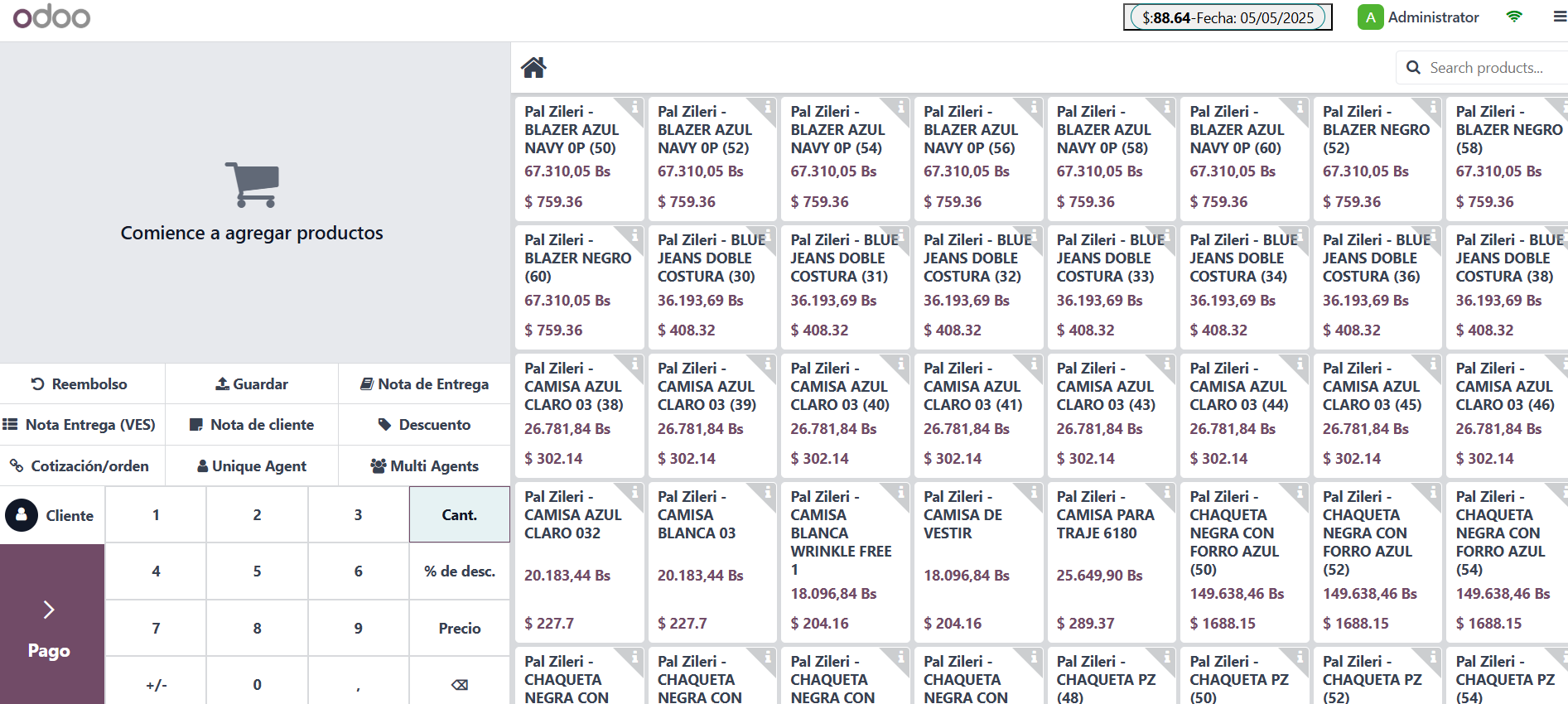
Task: Click numpad key 0
Action: click(x=257, y=684)
